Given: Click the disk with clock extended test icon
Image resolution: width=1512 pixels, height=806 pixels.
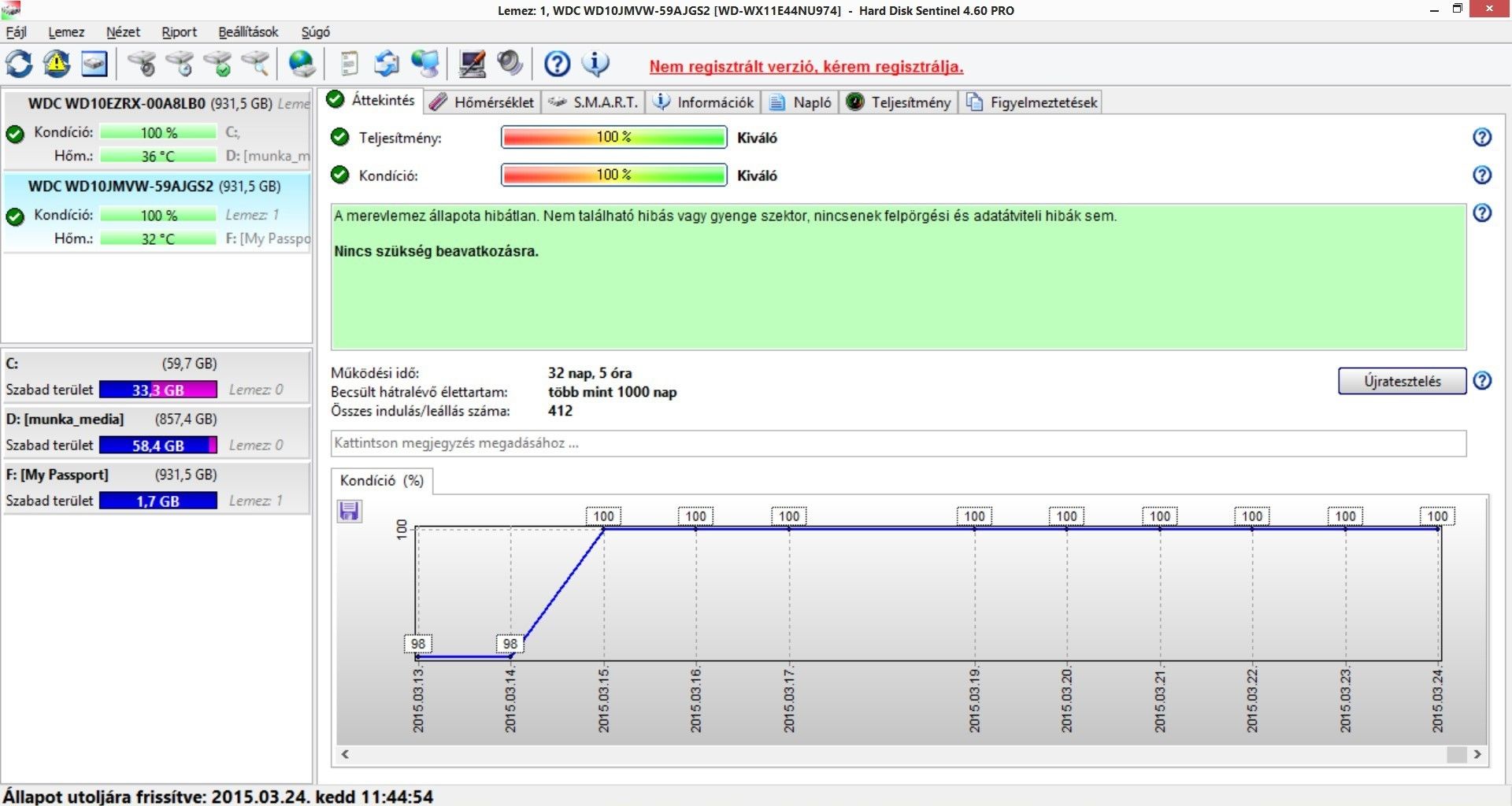Looking at the screenshot, I should point(180,64).
